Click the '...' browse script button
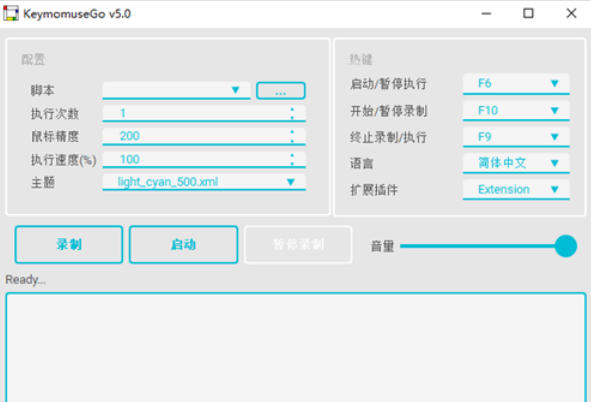 pos(281,91)
